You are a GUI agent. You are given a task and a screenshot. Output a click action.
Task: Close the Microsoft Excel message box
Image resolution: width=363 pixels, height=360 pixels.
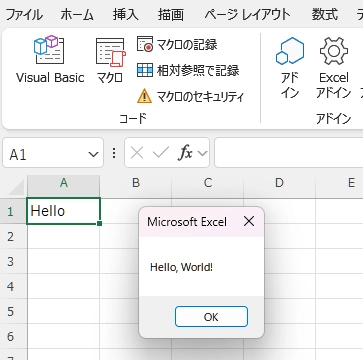249,221
